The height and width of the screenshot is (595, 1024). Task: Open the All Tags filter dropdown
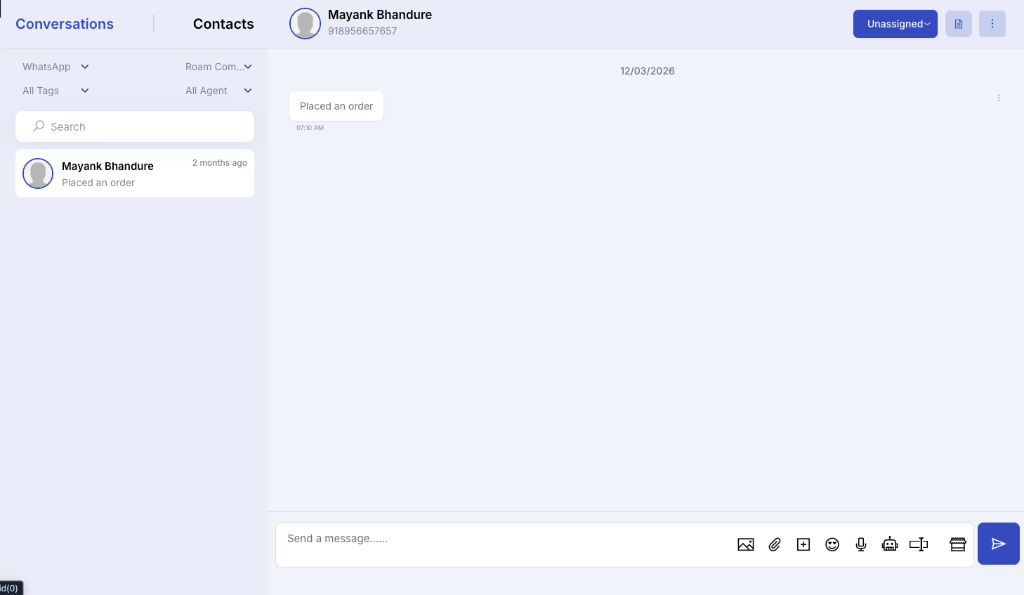56,91
